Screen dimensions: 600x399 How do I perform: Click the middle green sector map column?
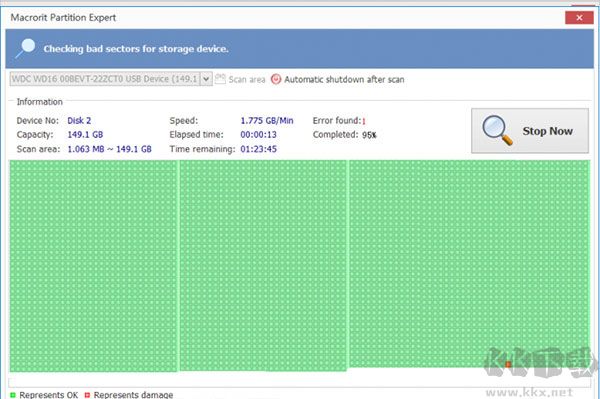tap(263, 266)
